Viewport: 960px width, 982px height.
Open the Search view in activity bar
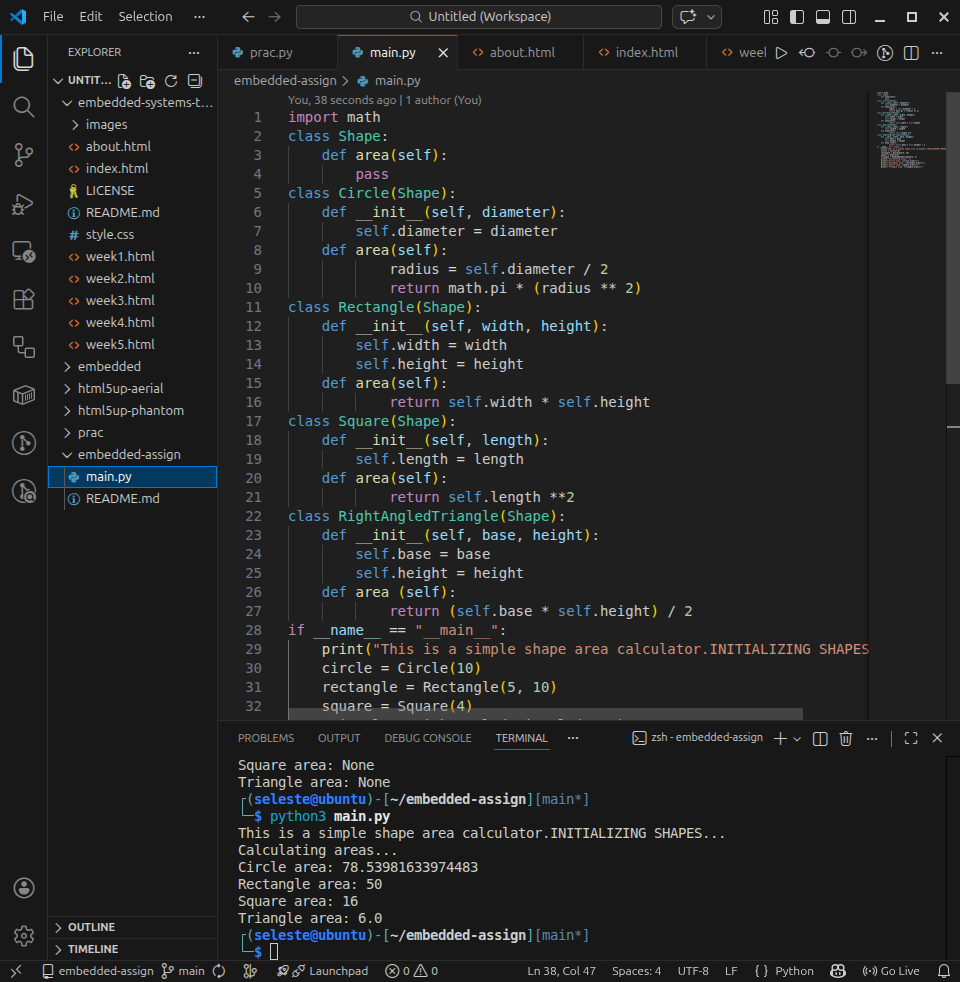23,106
